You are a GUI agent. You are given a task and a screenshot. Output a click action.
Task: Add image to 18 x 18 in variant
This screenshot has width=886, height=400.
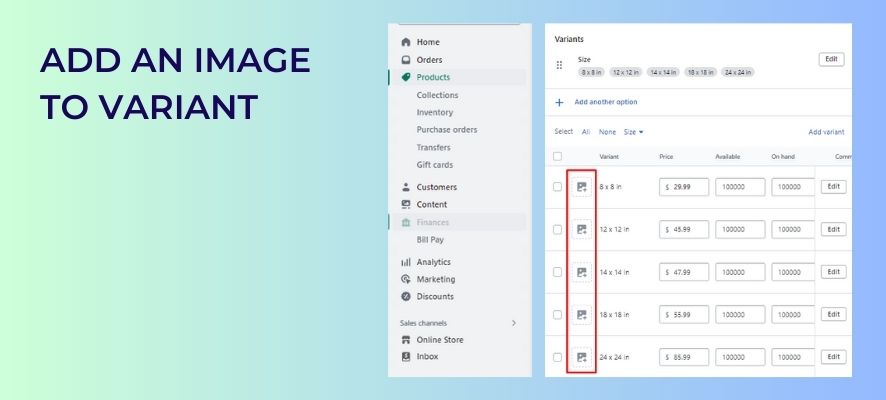581,315
